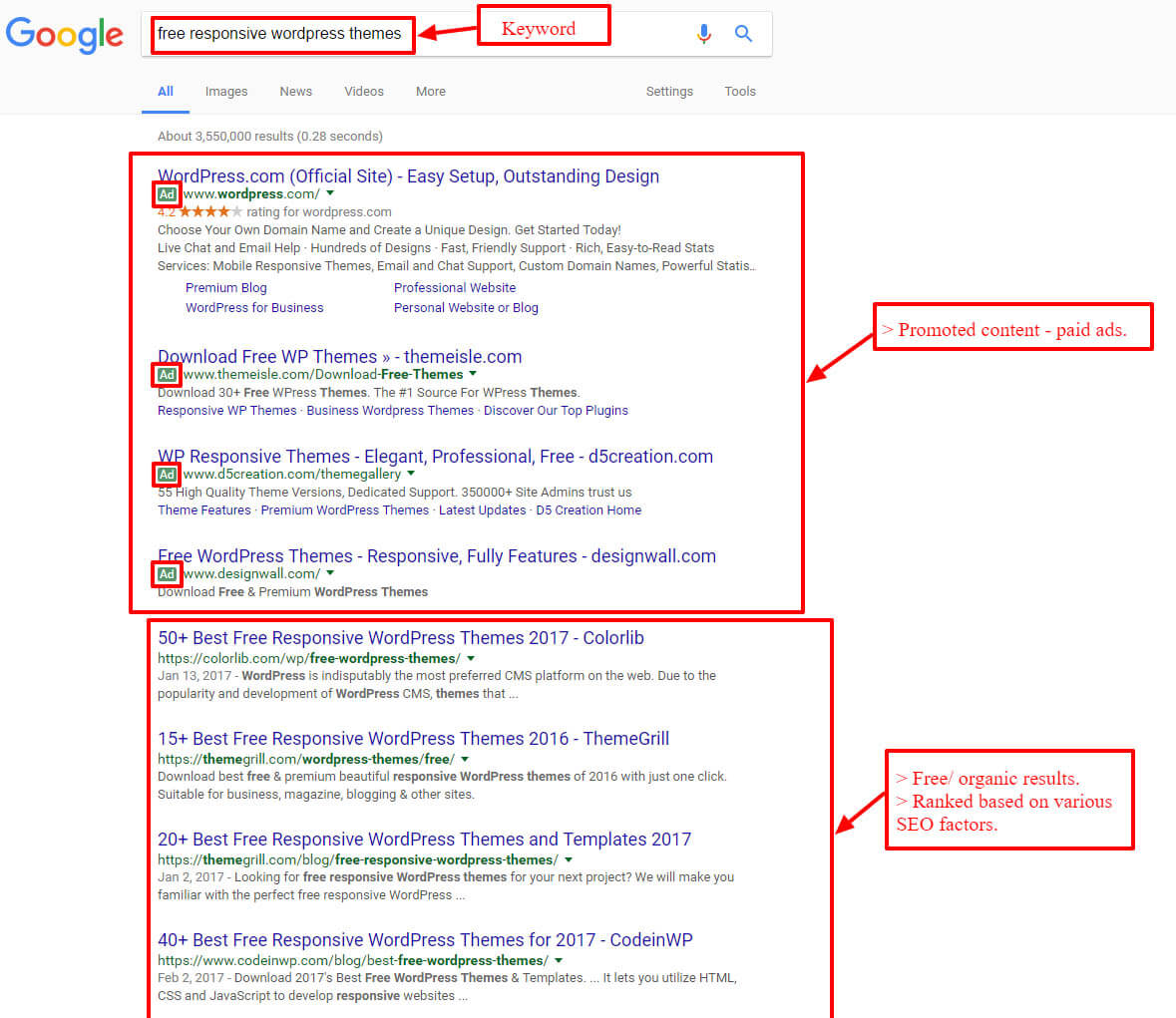Switch to the Images tab
Viewport: 1176px width, 1018px height.
point(226,91)
